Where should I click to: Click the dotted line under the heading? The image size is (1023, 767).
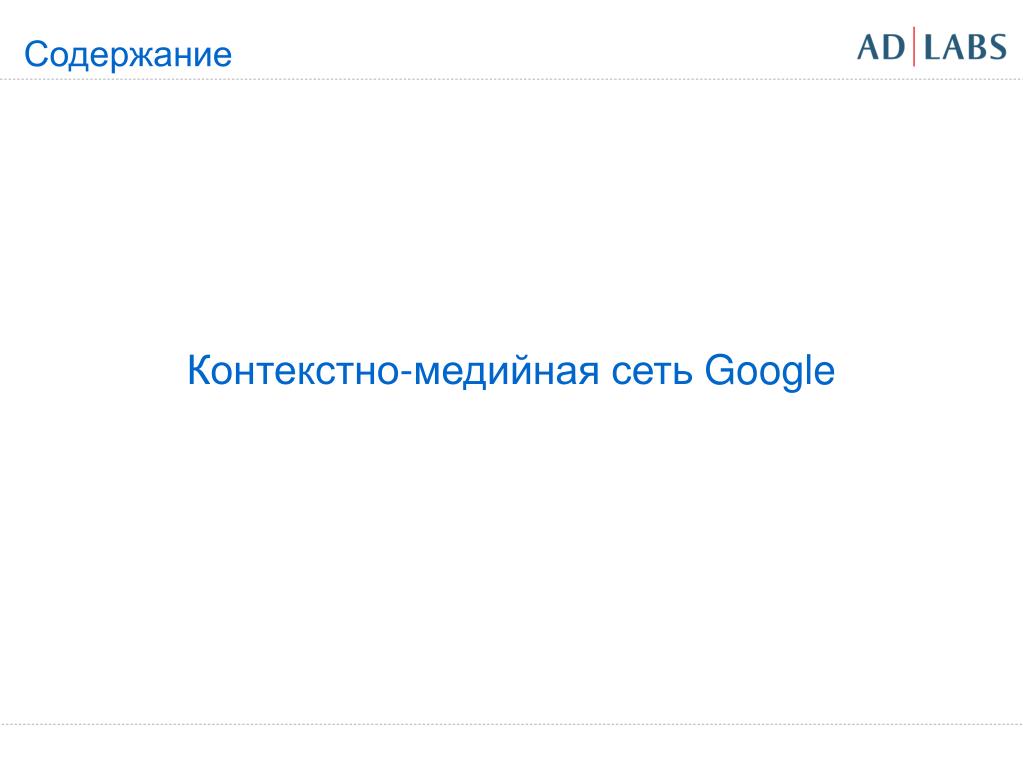pos(512,80)
